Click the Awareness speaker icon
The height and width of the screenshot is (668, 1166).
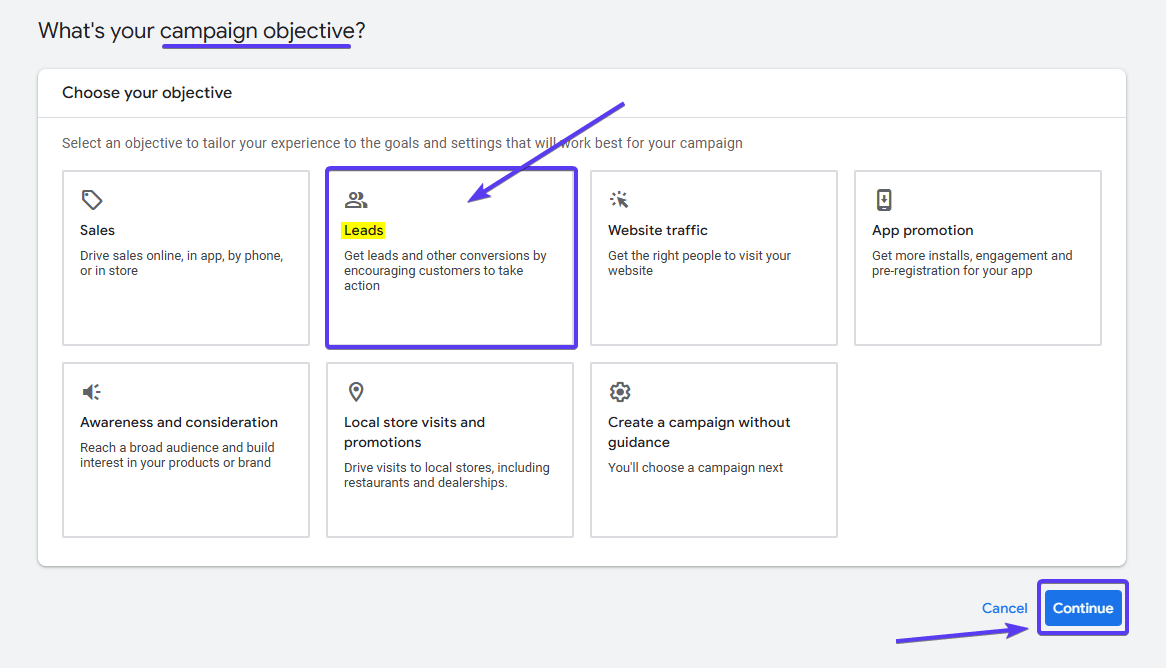click(x=90, y=391)
